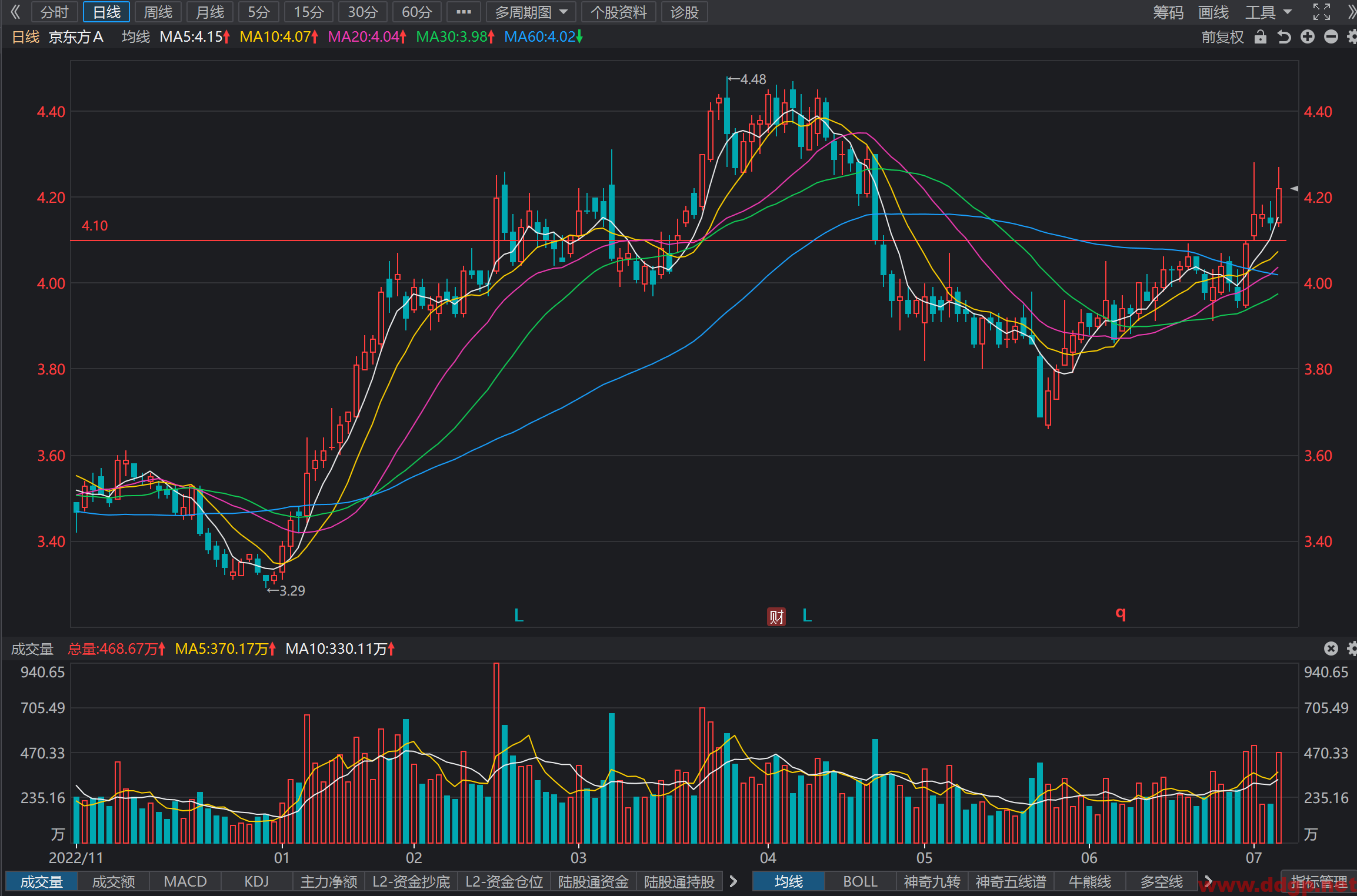Click the undo arrow icon in chart toolbar
Image resolution: width=1357 pixels, height=896 pixels.
(1283, 37)
